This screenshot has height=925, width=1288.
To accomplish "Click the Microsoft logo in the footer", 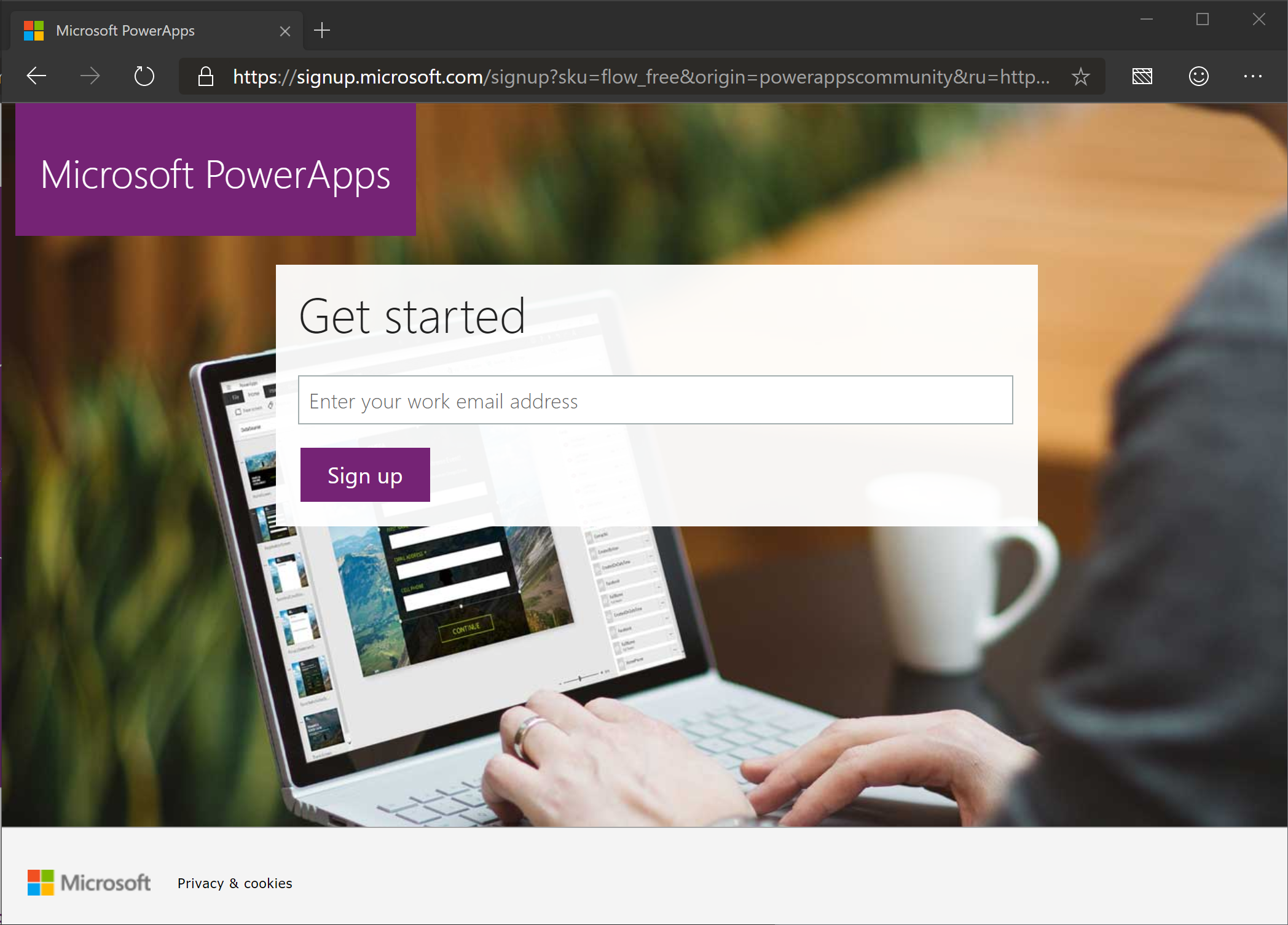I will [90, 883].
